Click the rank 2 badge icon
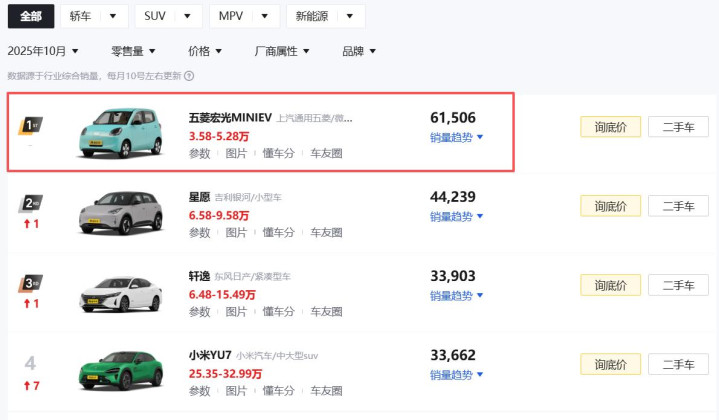This screenshot has height=420, width=719. [31, 204]
